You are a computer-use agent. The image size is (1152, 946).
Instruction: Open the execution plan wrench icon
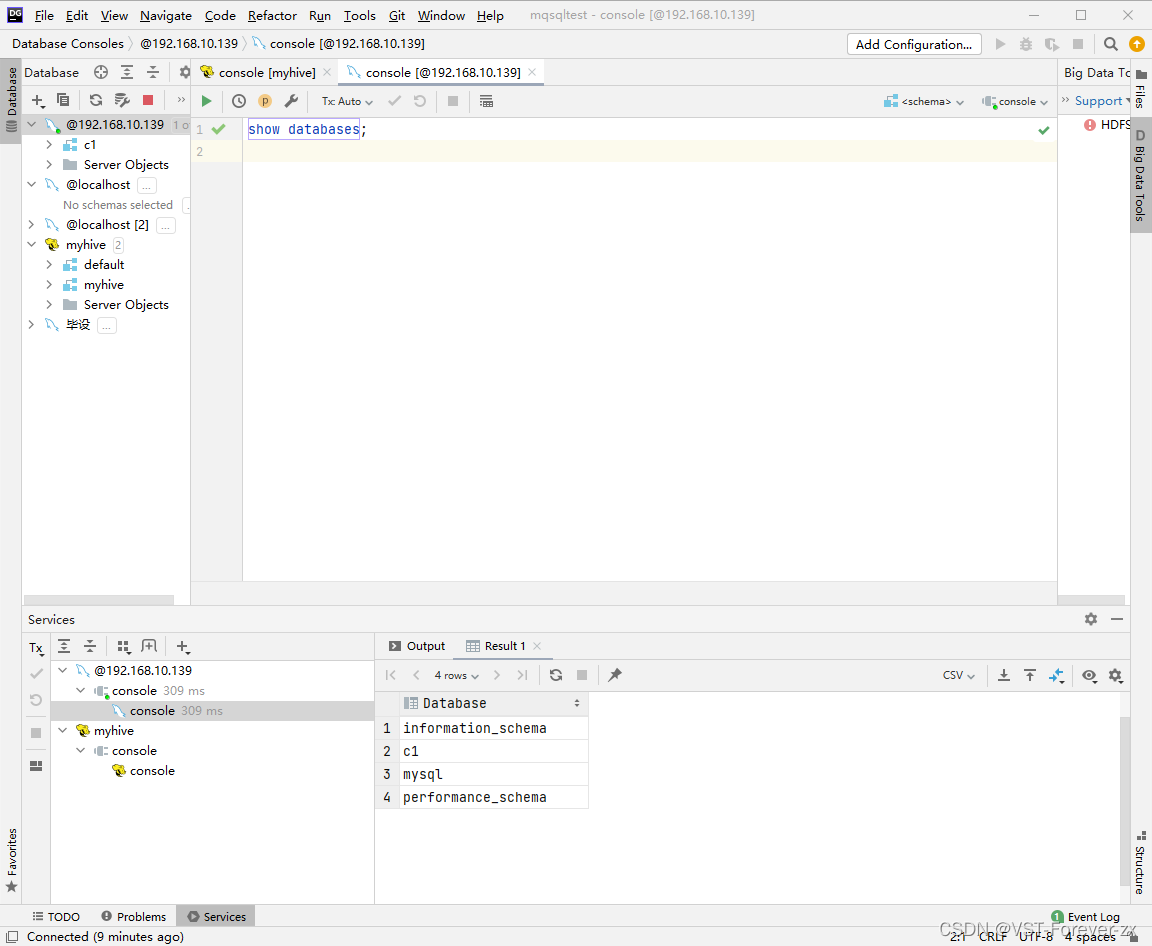click(x=291, y=100)
